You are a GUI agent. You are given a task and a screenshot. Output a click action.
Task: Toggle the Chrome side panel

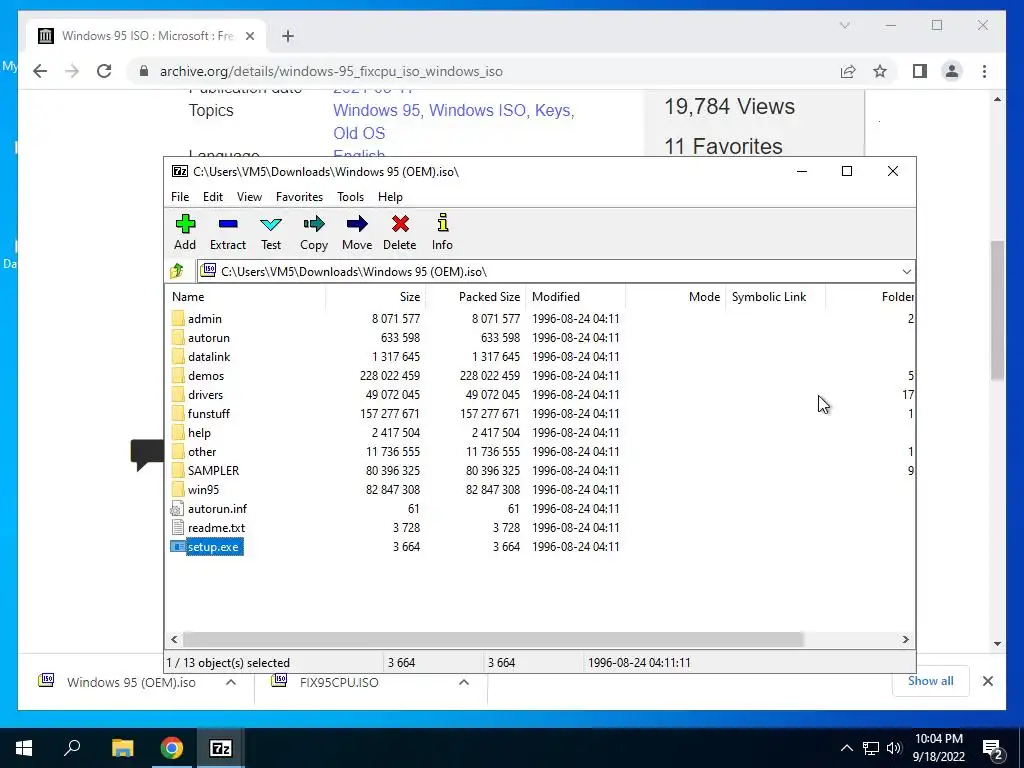(920, 71)
